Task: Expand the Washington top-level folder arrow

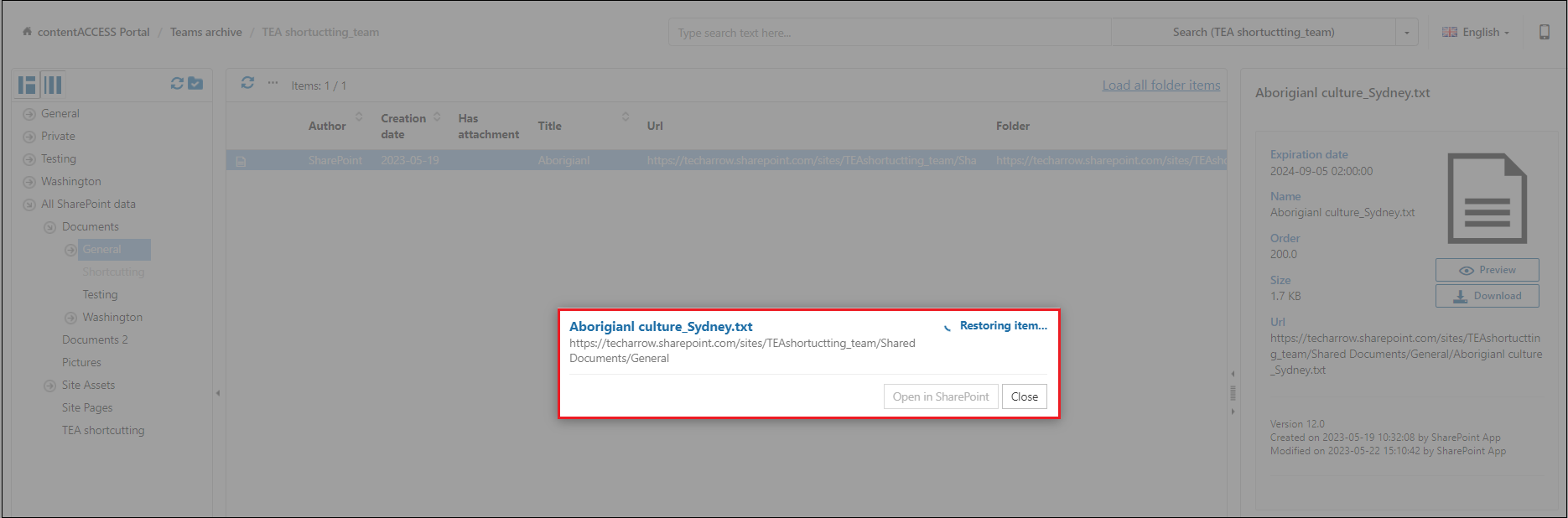Action: 29,182
